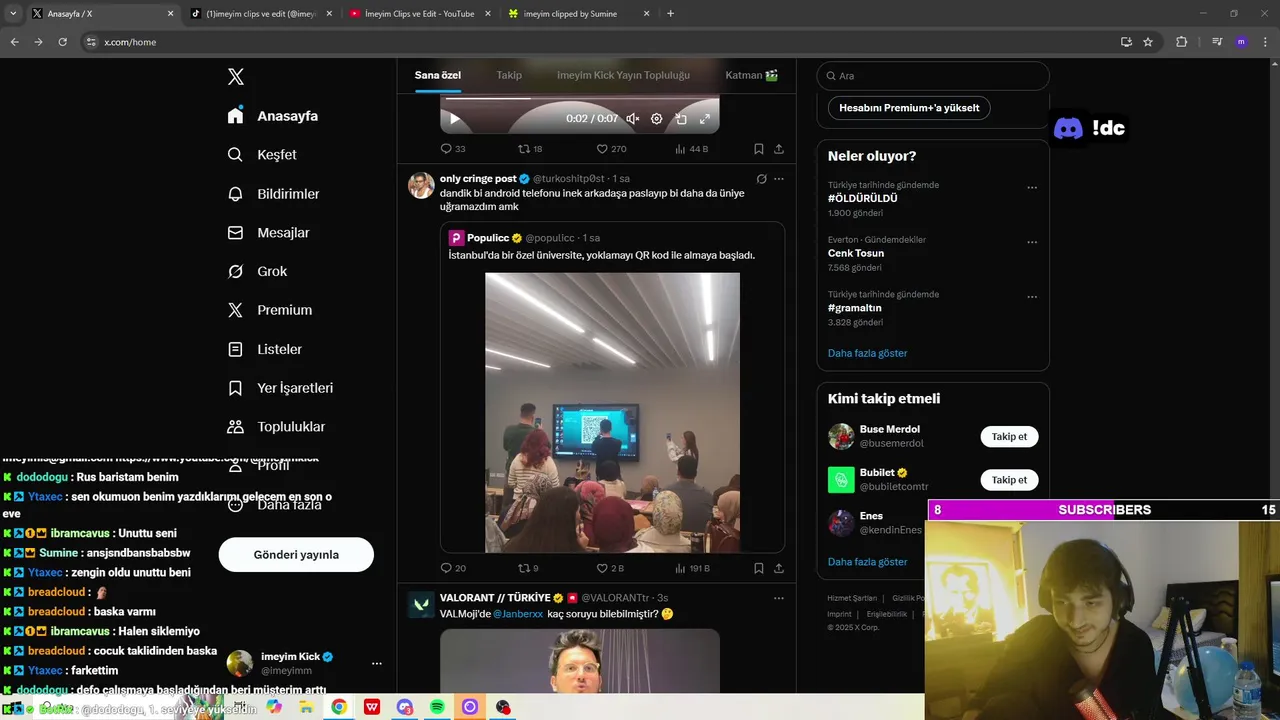The width and height of the screenshot is (1280, 720).
Task: Open Bildirimler notifications
Action: [273, 194]
